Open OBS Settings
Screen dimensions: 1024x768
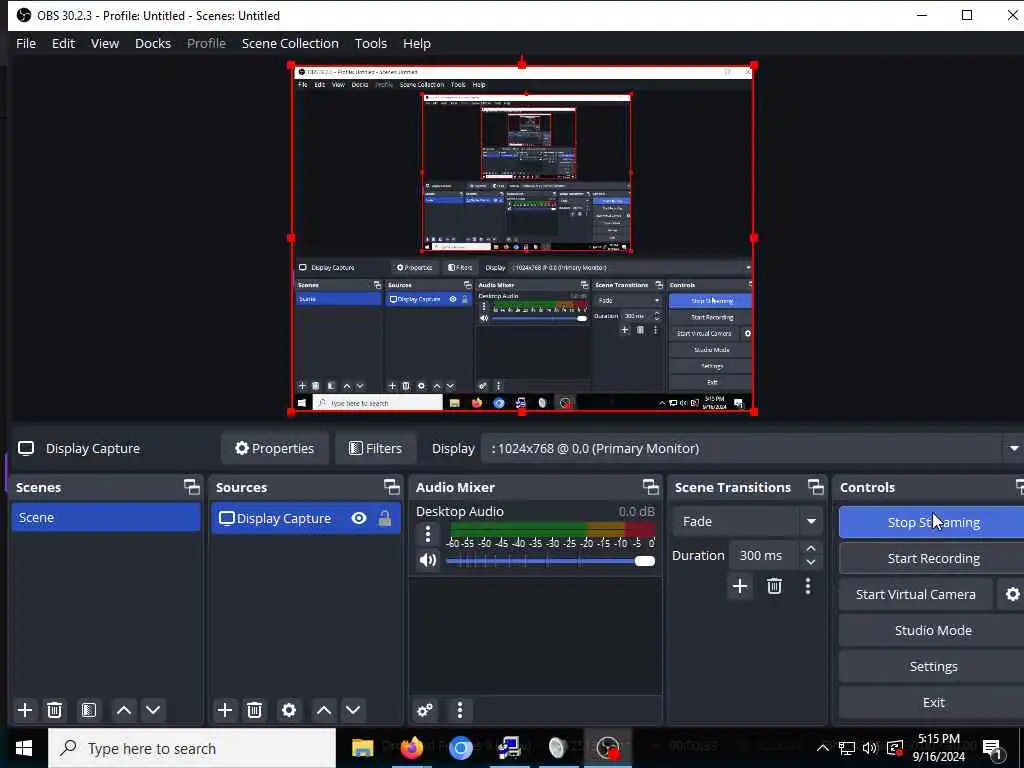coord(933,666)
